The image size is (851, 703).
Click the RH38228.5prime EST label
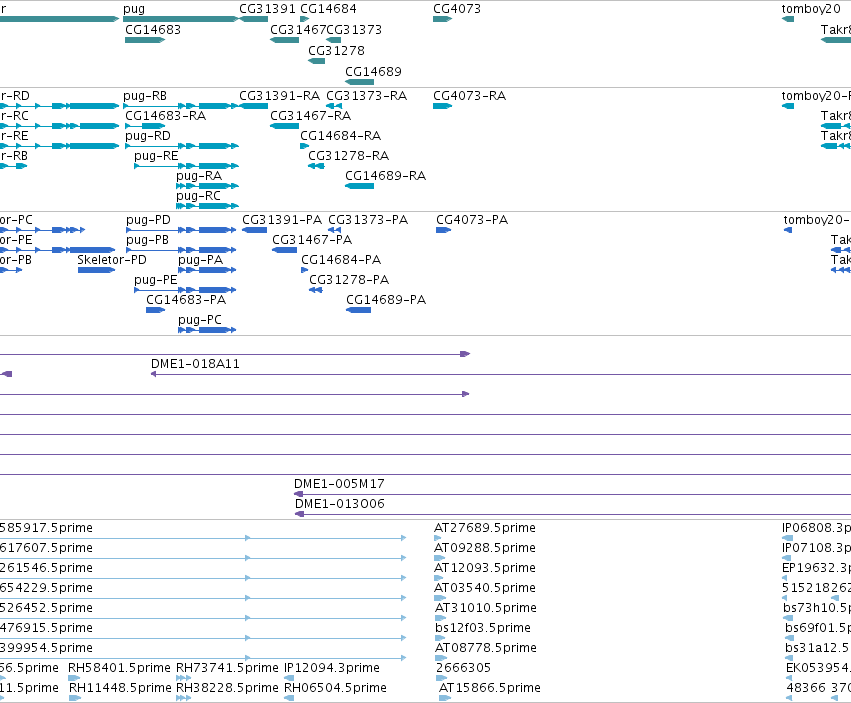pos(227,688)
